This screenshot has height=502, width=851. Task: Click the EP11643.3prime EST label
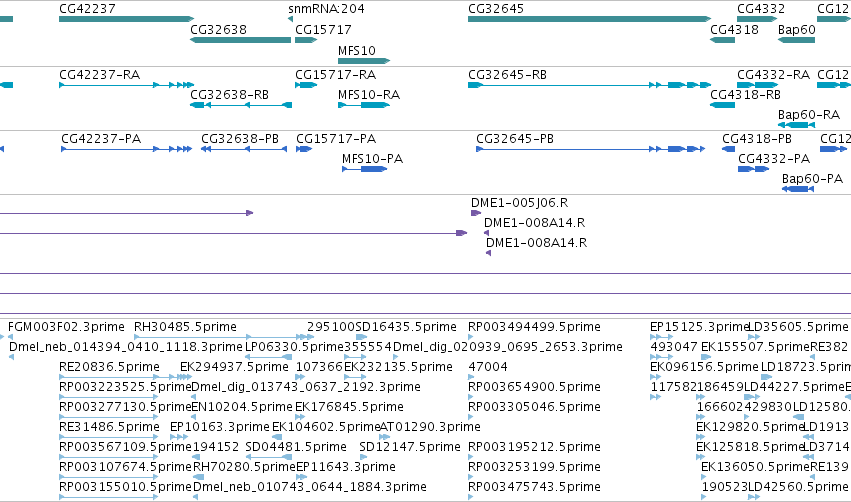click(345, 467)
